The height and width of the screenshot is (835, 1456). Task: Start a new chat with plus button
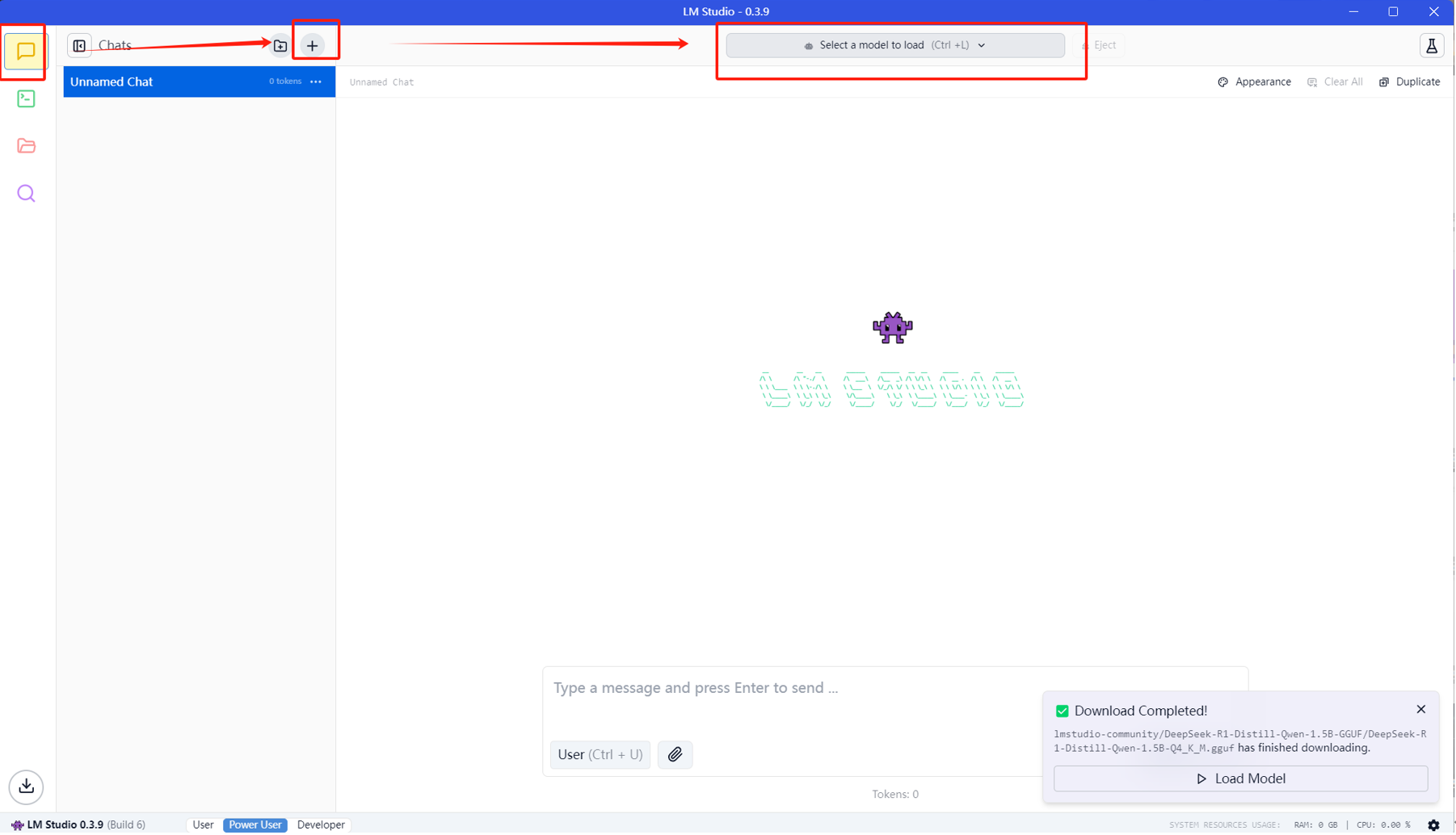(313, 46)
